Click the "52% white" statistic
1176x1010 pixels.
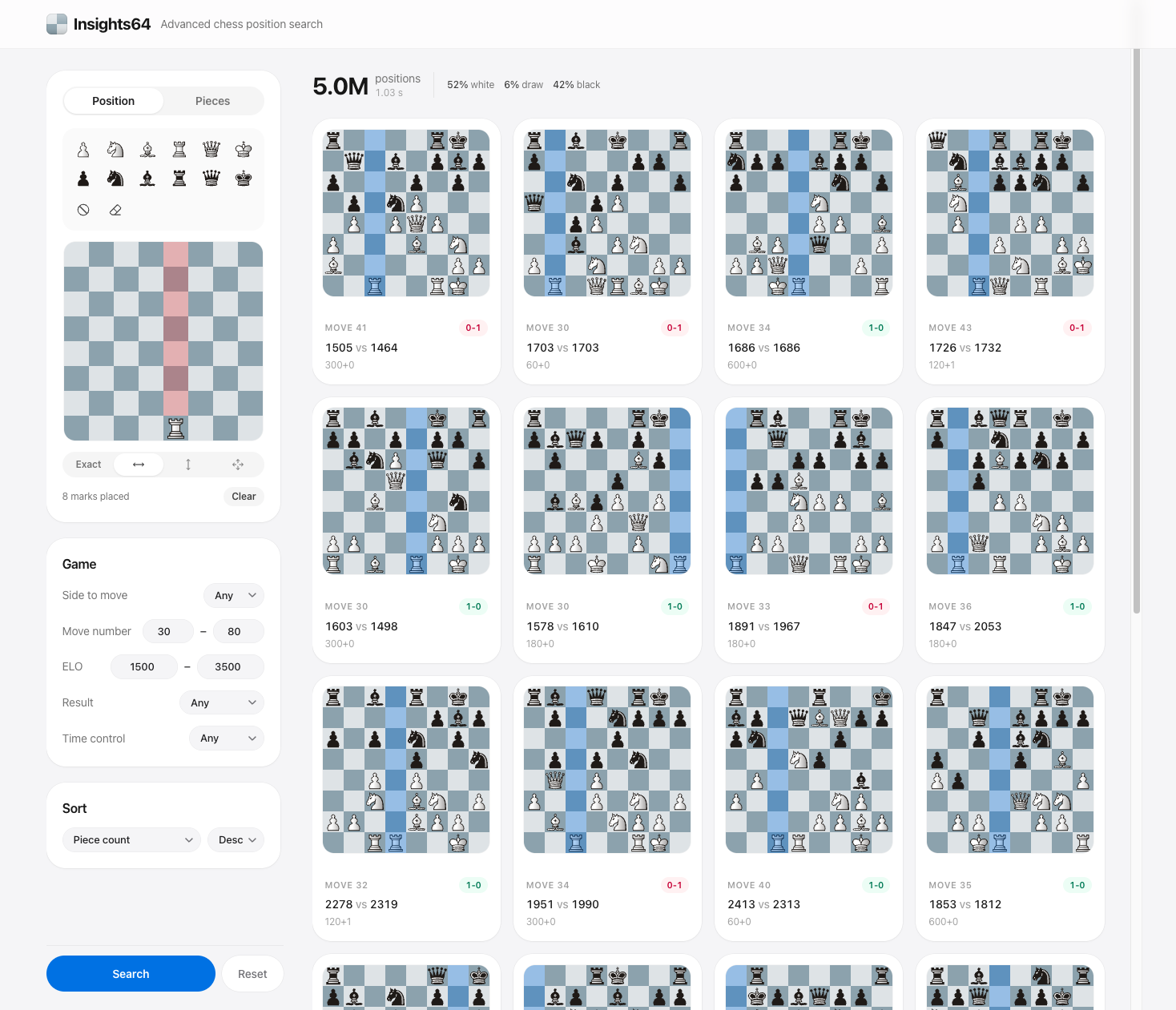click(470, 85)
